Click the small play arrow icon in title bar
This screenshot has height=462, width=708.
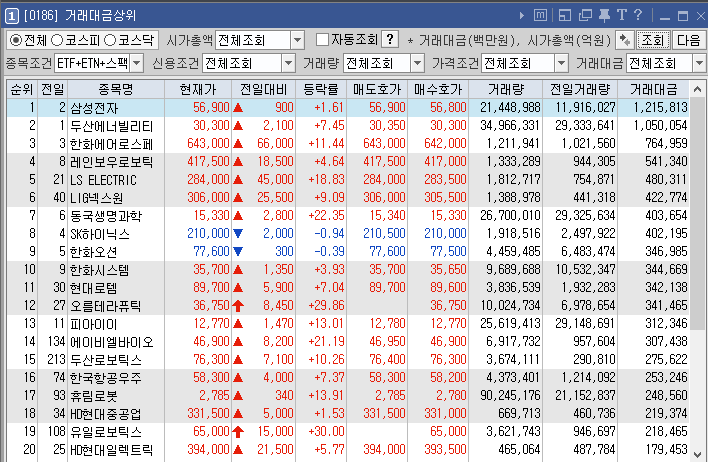click(x=522, y=16)
